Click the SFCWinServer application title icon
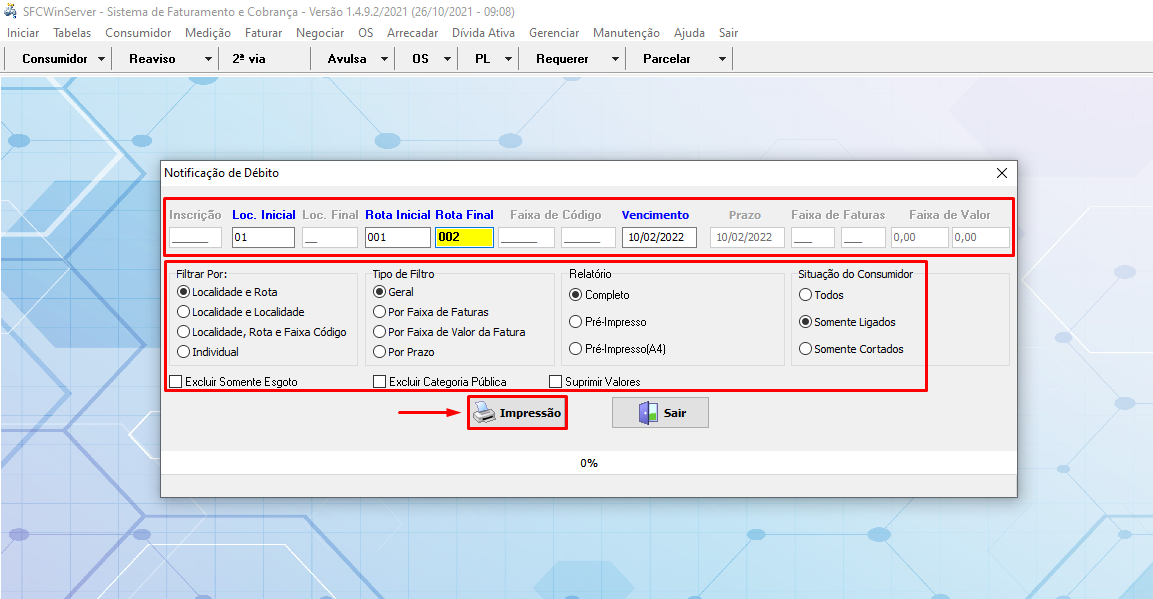The height and width of the screenshot is (599, 1153). tap(11, 11)
